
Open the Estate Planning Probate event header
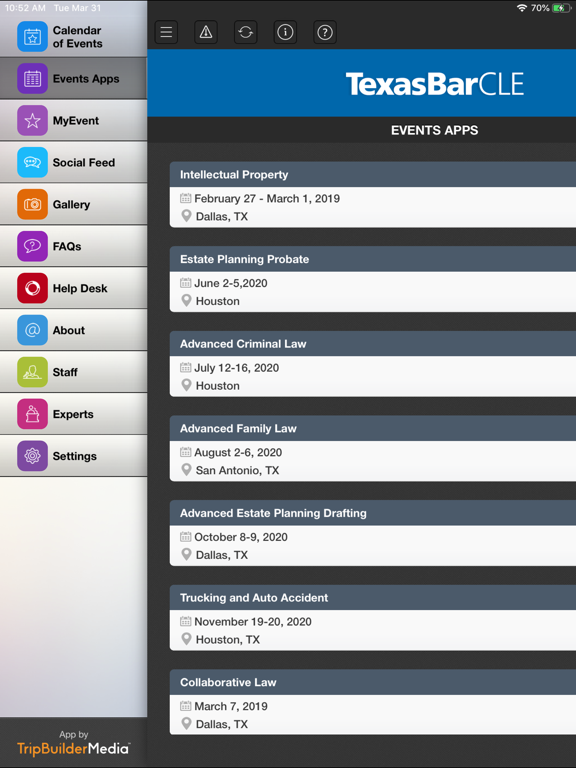point(373,259)
